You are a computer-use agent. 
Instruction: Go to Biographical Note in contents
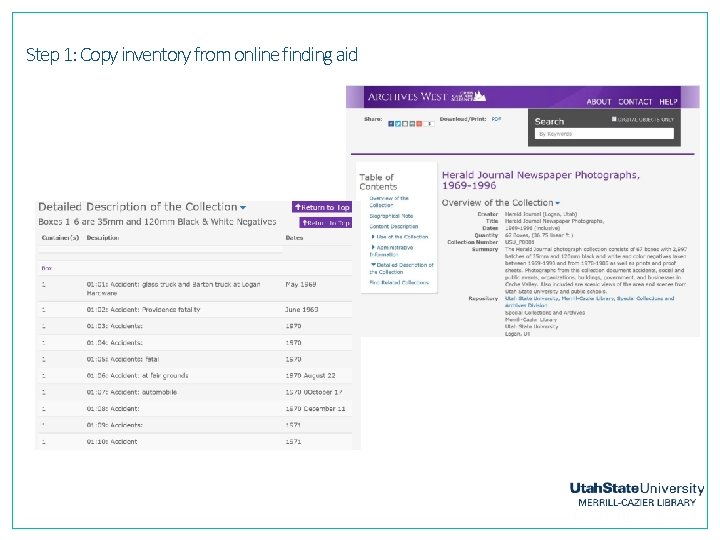pos(391,216)
